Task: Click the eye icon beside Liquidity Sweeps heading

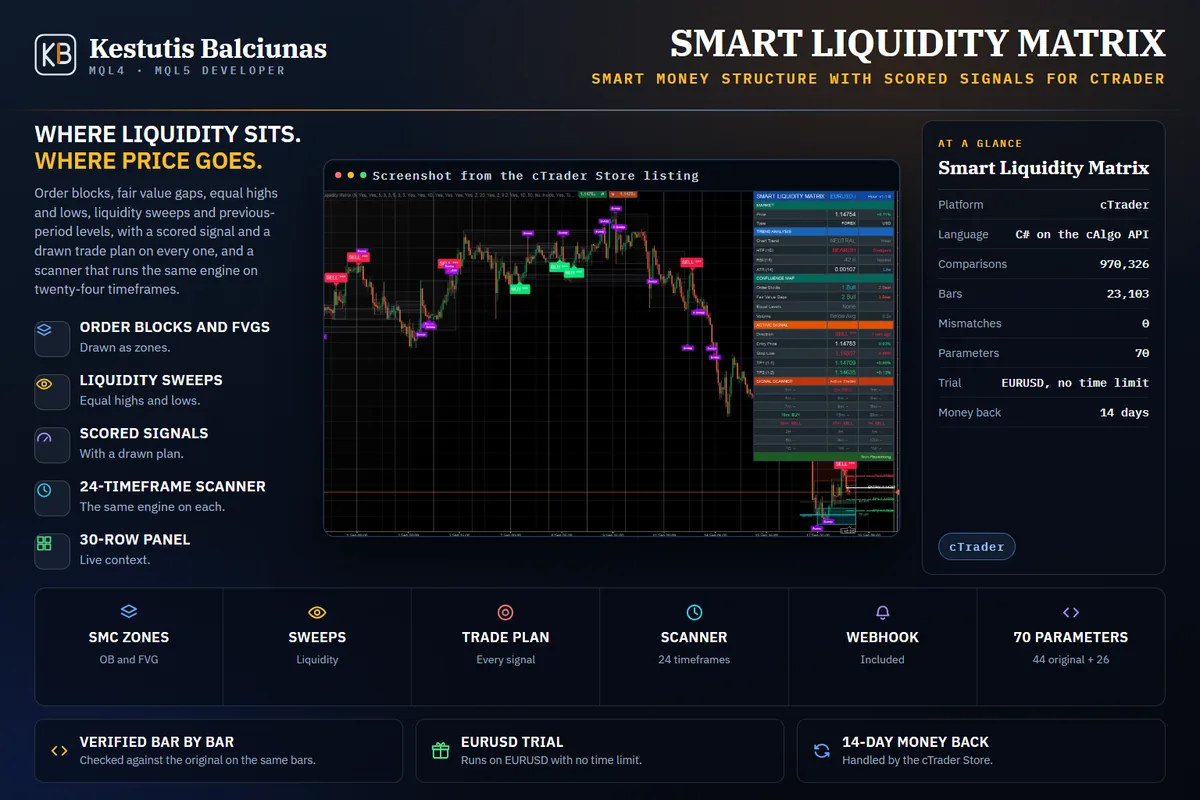Action: pyautogui.click(x=44, y=383)
